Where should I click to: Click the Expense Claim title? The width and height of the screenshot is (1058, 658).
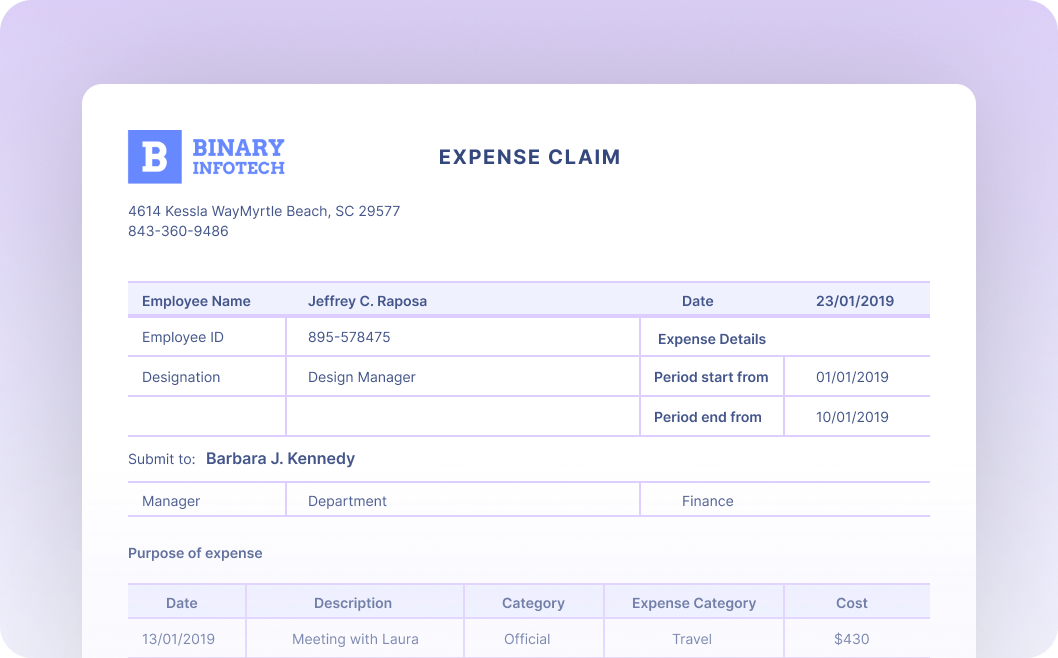529,157
